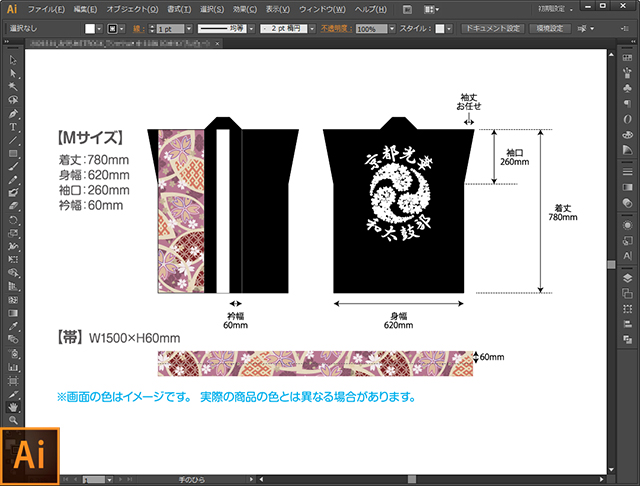
Task: Open the arrange documents dropdown
Action: click(431, 9)
